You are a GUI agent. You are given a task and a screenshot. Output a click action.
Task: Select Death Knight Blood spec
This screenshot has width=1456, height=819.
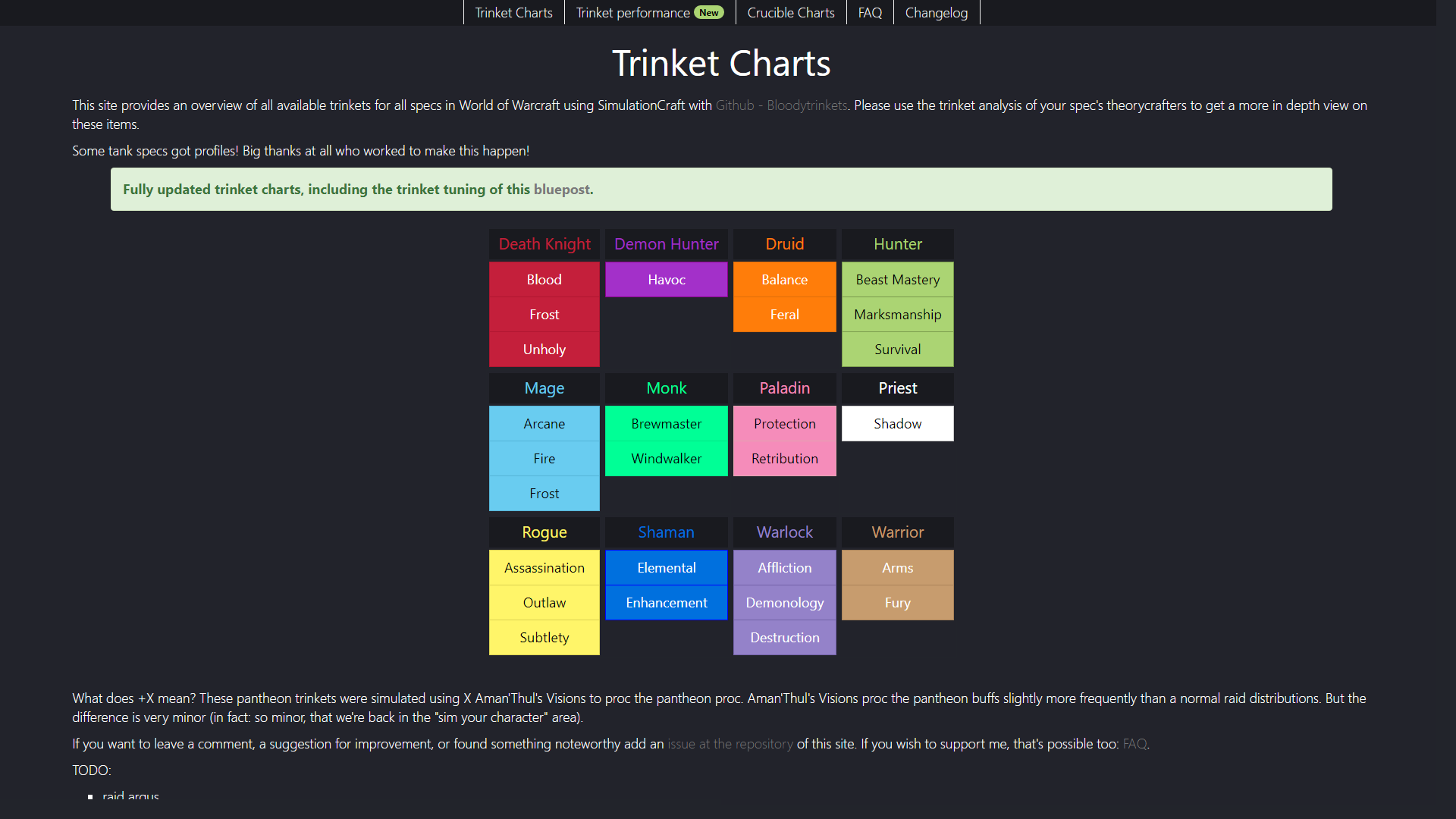[544, 280]
